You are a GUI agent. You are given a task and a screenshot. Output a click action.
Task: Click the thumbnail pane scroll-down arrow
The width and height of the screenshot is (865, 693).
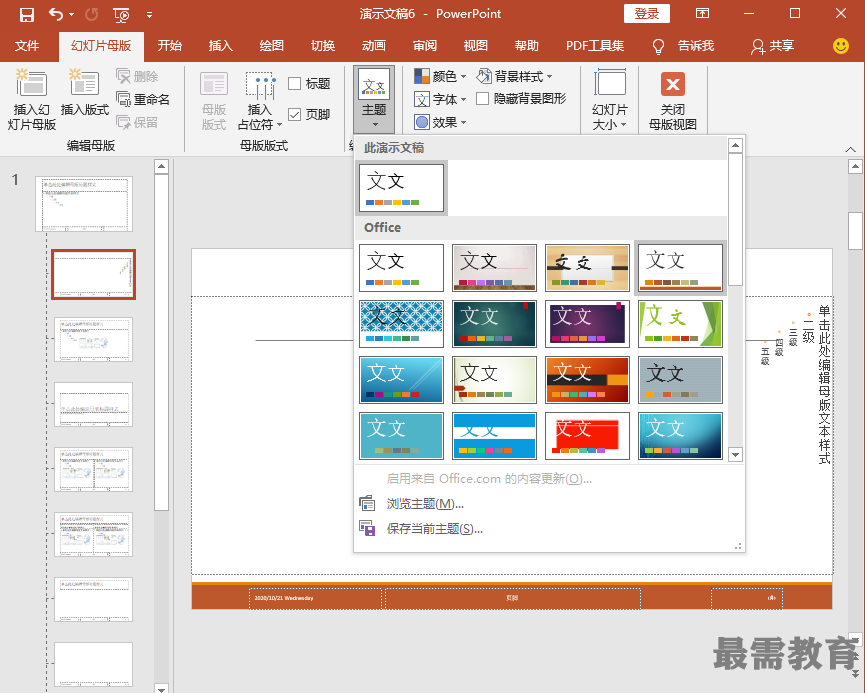click(161, 688)
